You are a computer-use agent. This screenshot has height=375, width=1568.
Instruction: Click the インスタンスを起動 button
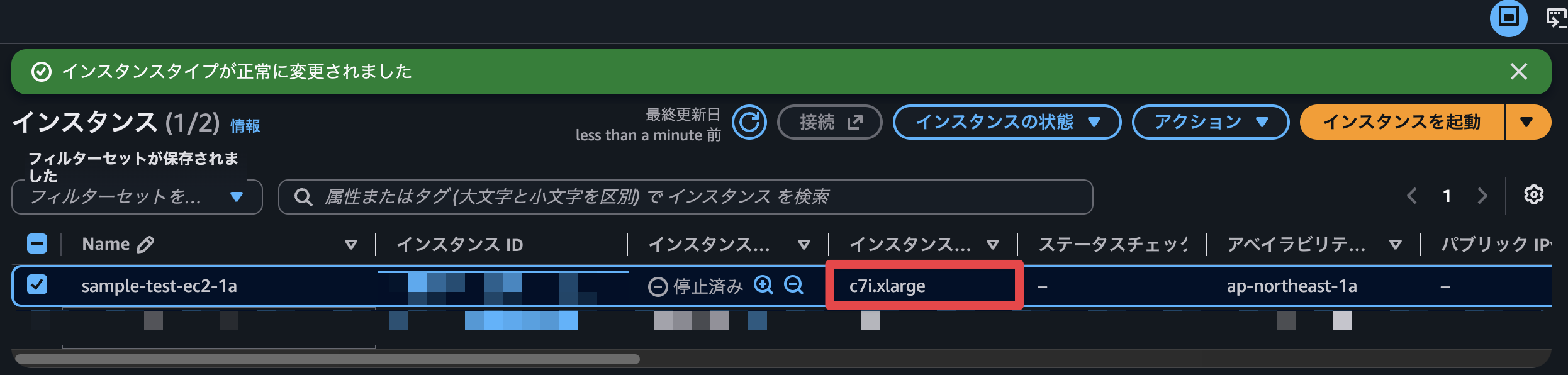(x=1402, y=122)
